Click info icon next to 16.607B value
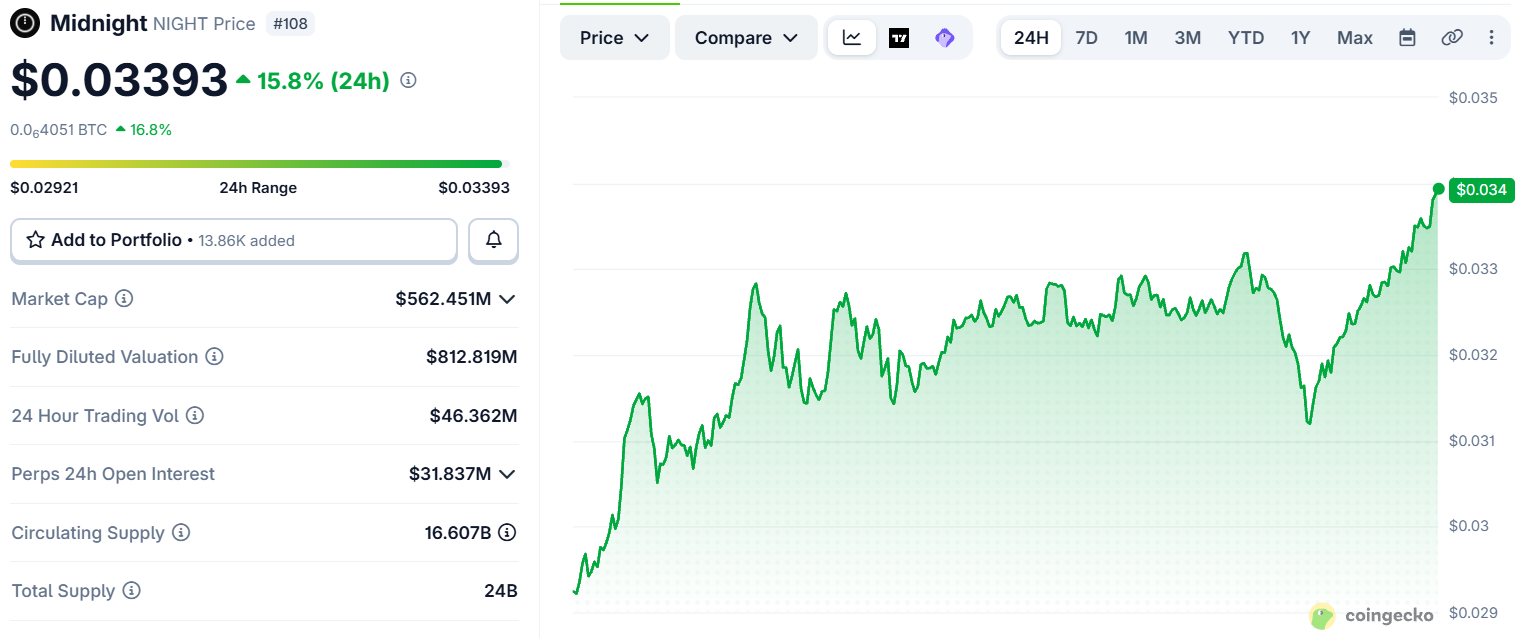1523x638 pixels. tap(507, 532)
